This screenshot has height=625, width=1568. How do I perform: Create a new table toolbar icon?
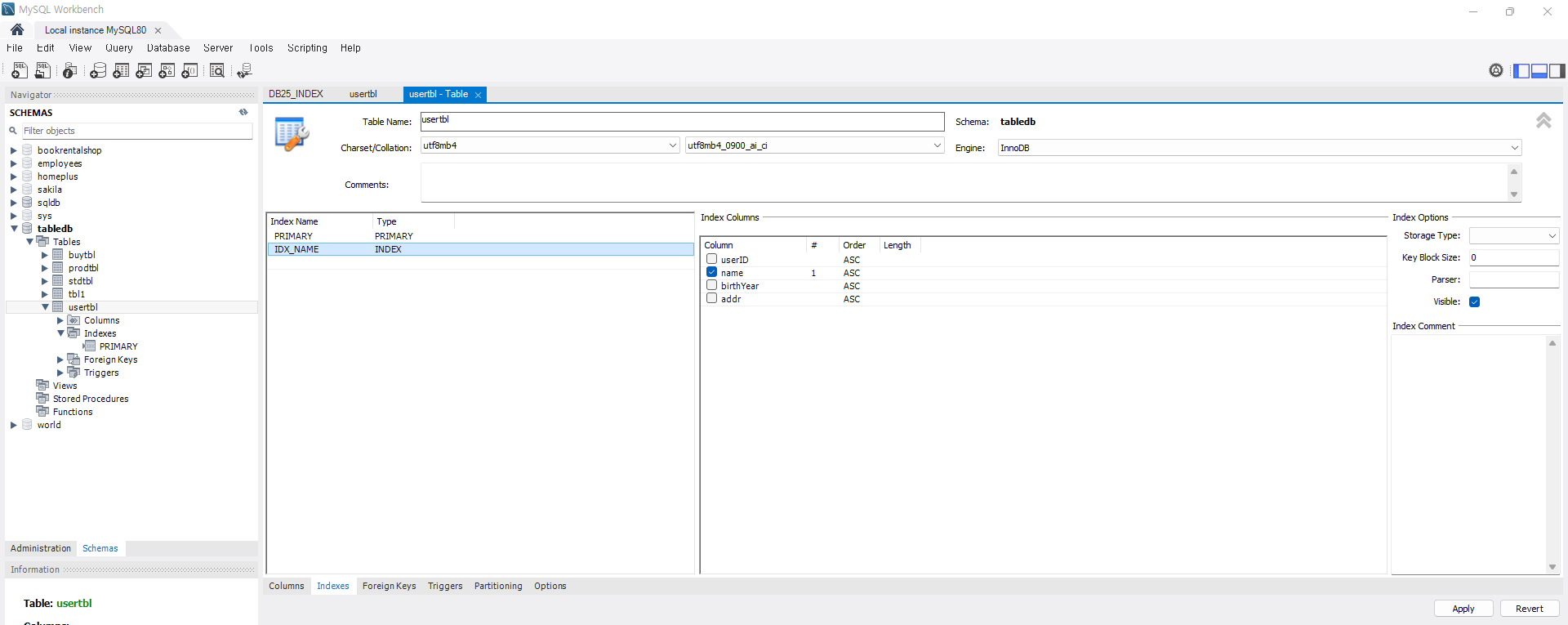coord(121,71)
